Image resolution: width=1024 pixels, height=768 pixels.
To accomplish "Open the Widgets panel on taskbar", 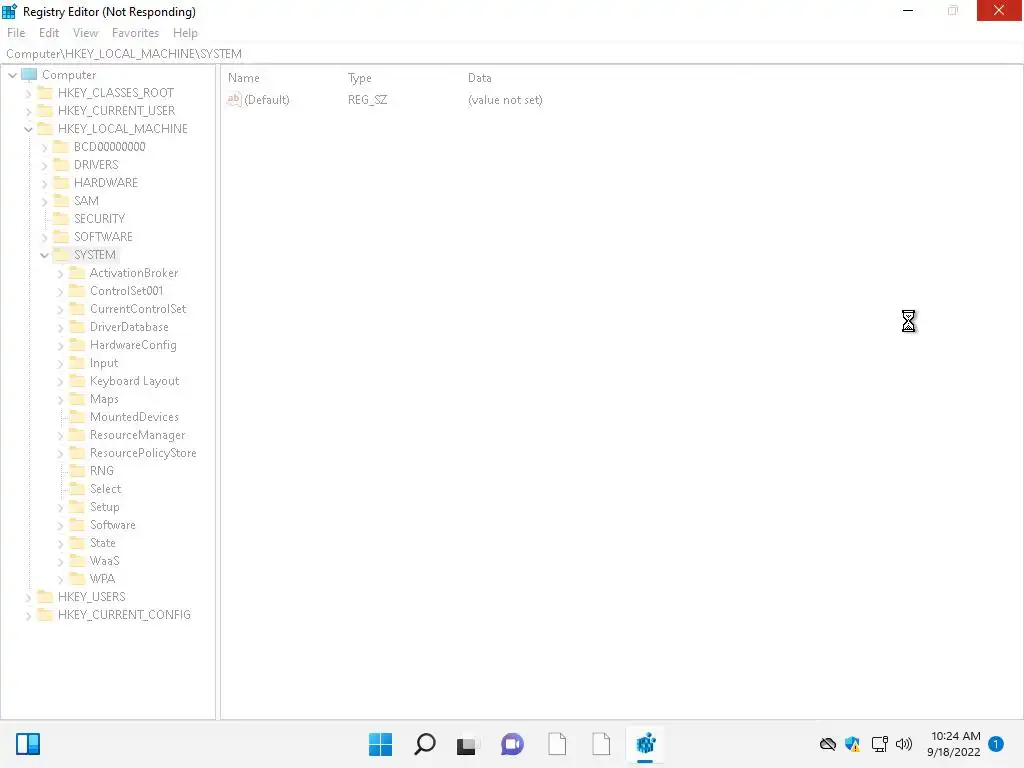I will (28, 744).
